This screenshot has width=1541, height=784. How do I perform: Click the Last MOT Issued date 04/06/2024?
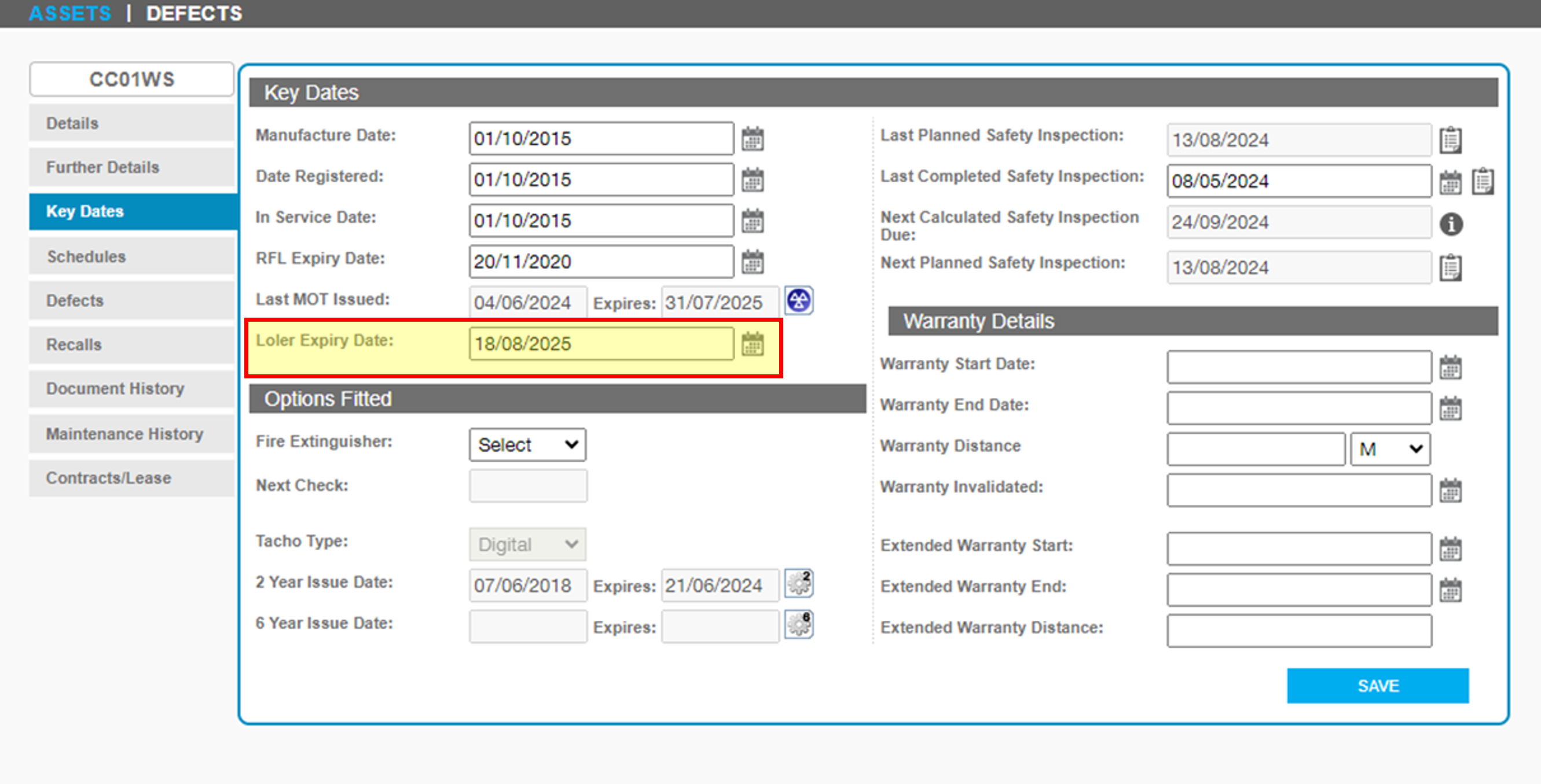527,303
